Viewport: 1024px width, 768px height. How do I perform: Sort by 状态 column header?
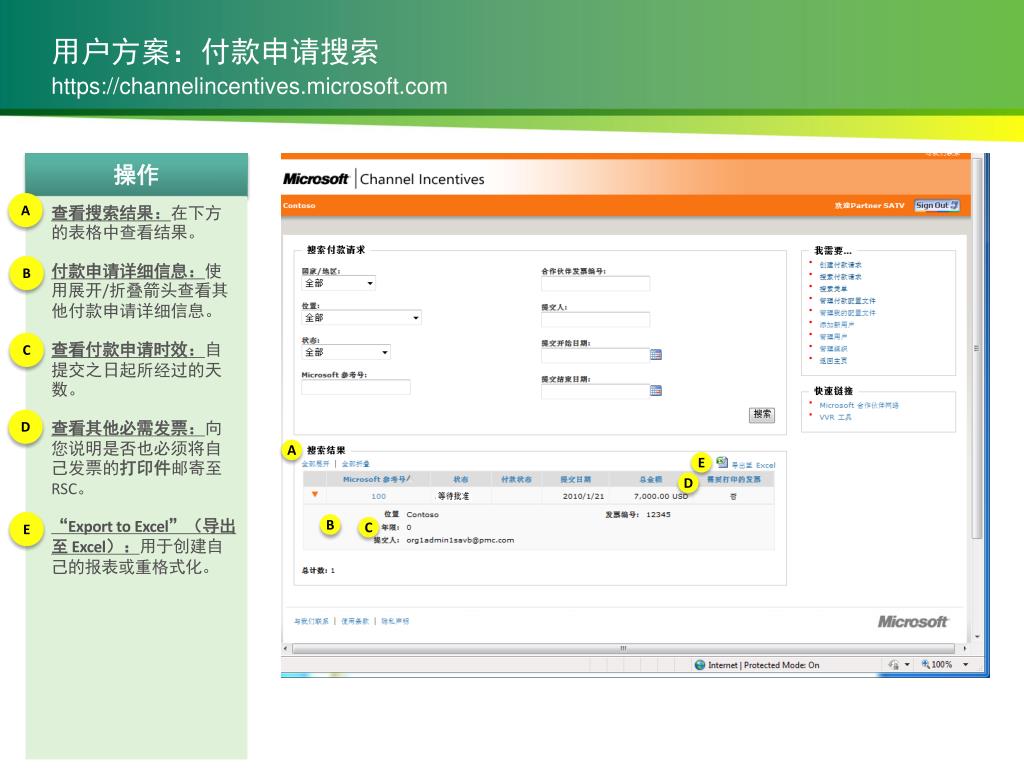click(x=460, y=479)
